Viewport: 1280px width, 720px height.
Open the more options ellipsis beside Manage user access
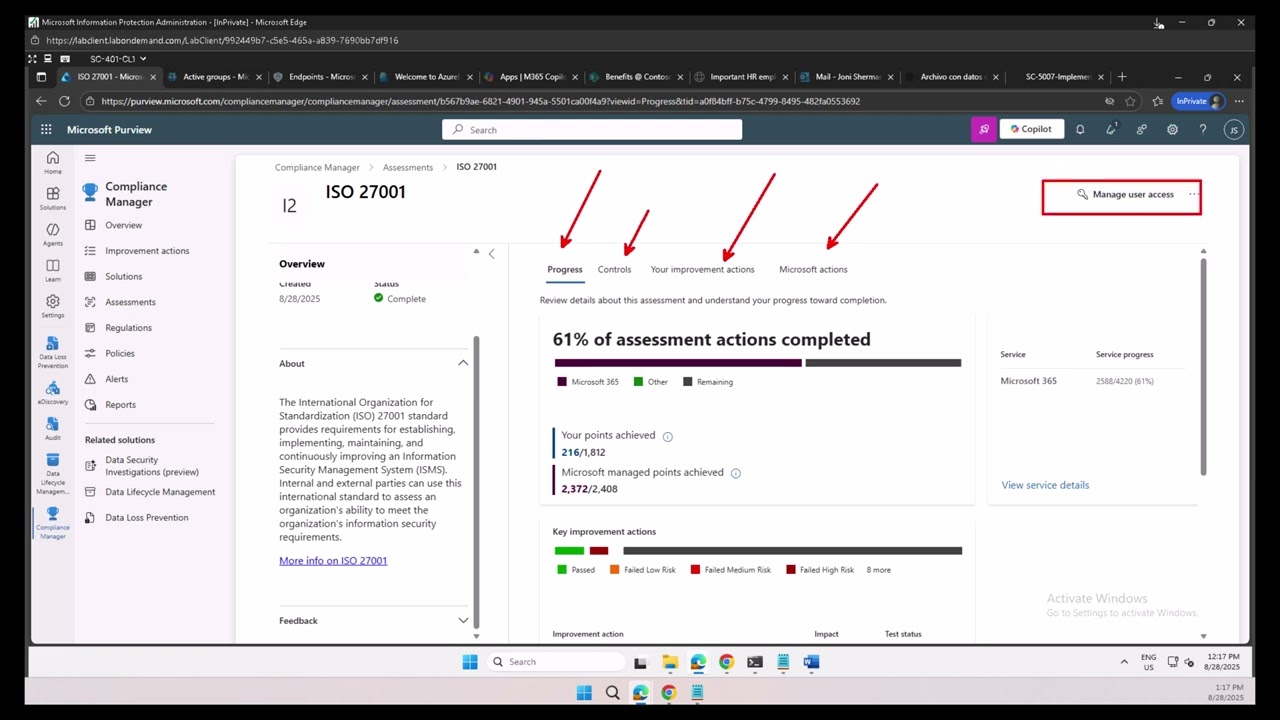click(x=1193, y=194)
